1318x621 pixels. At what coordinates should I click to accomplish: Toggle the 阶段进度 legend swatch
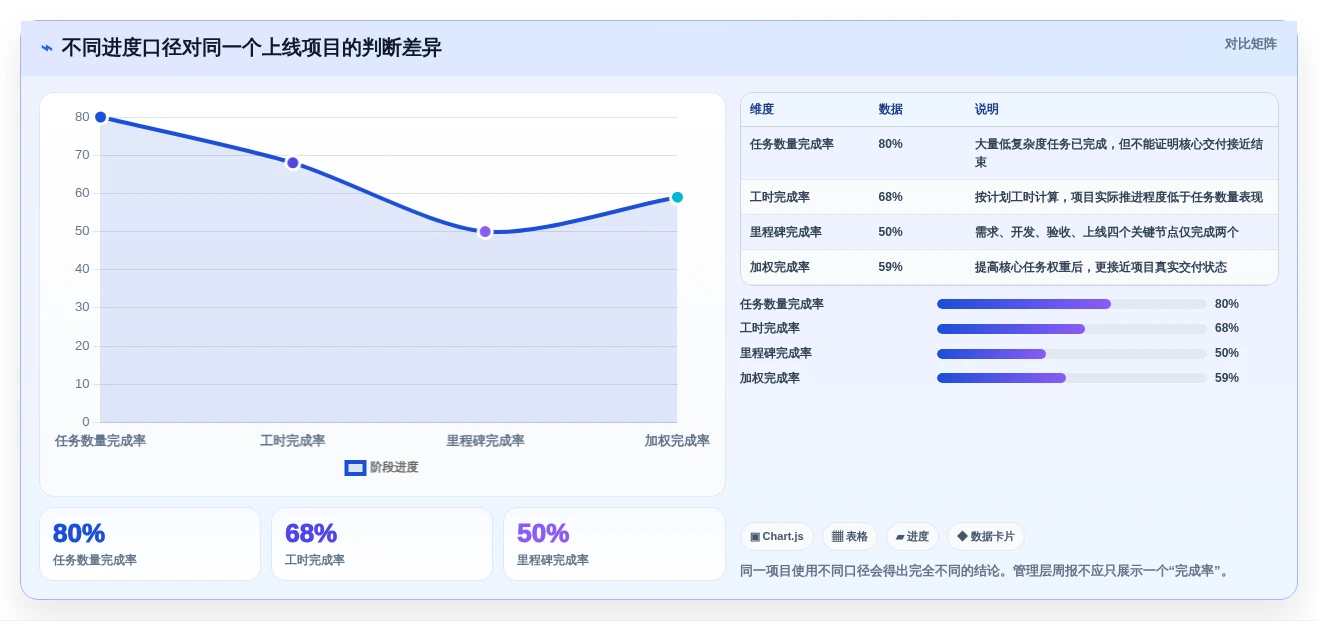[355, 468]
